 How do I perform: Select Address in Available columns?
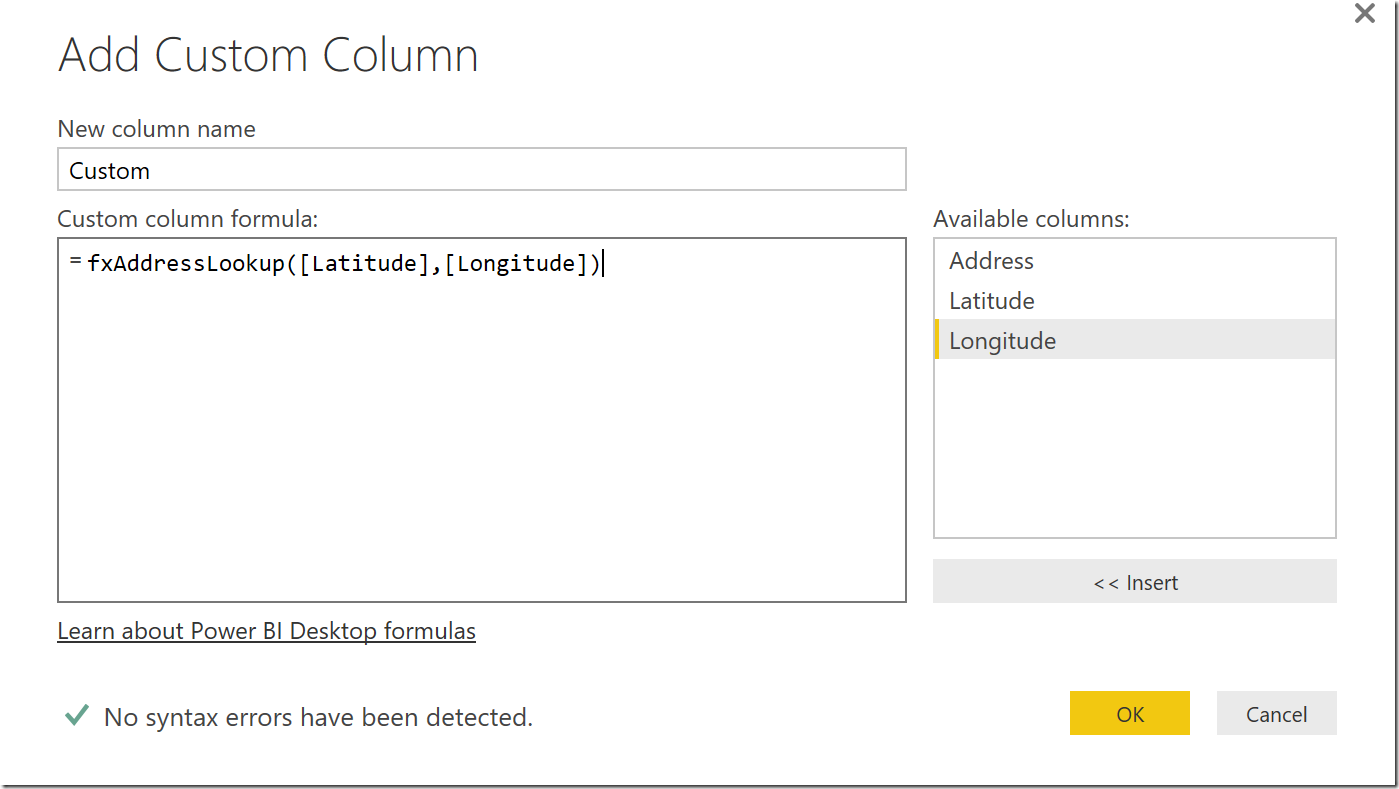[x=991, y=261]
